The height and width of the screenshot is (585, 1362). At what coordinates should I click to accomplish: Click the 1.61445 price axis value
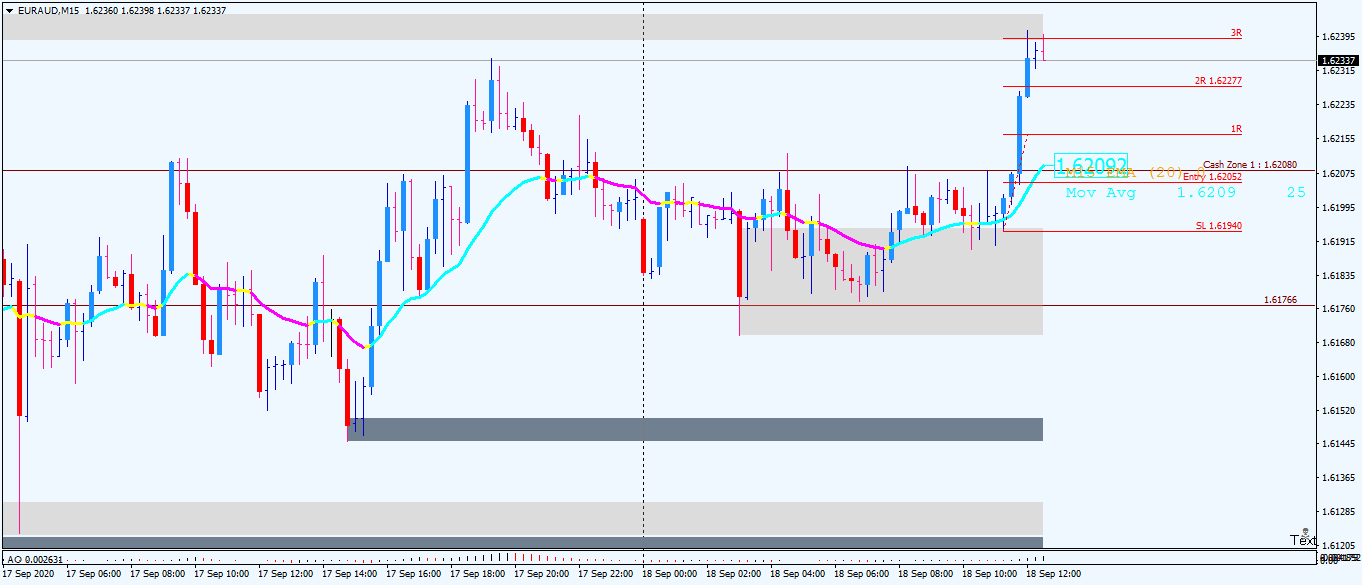click(1338, 443)
